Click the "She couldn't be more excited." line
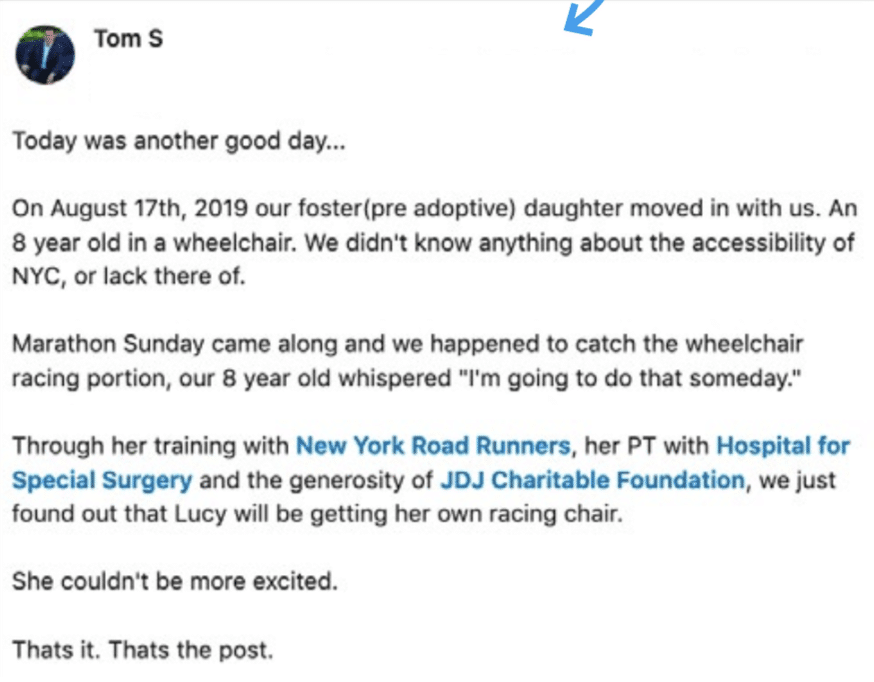 [175, 582]
